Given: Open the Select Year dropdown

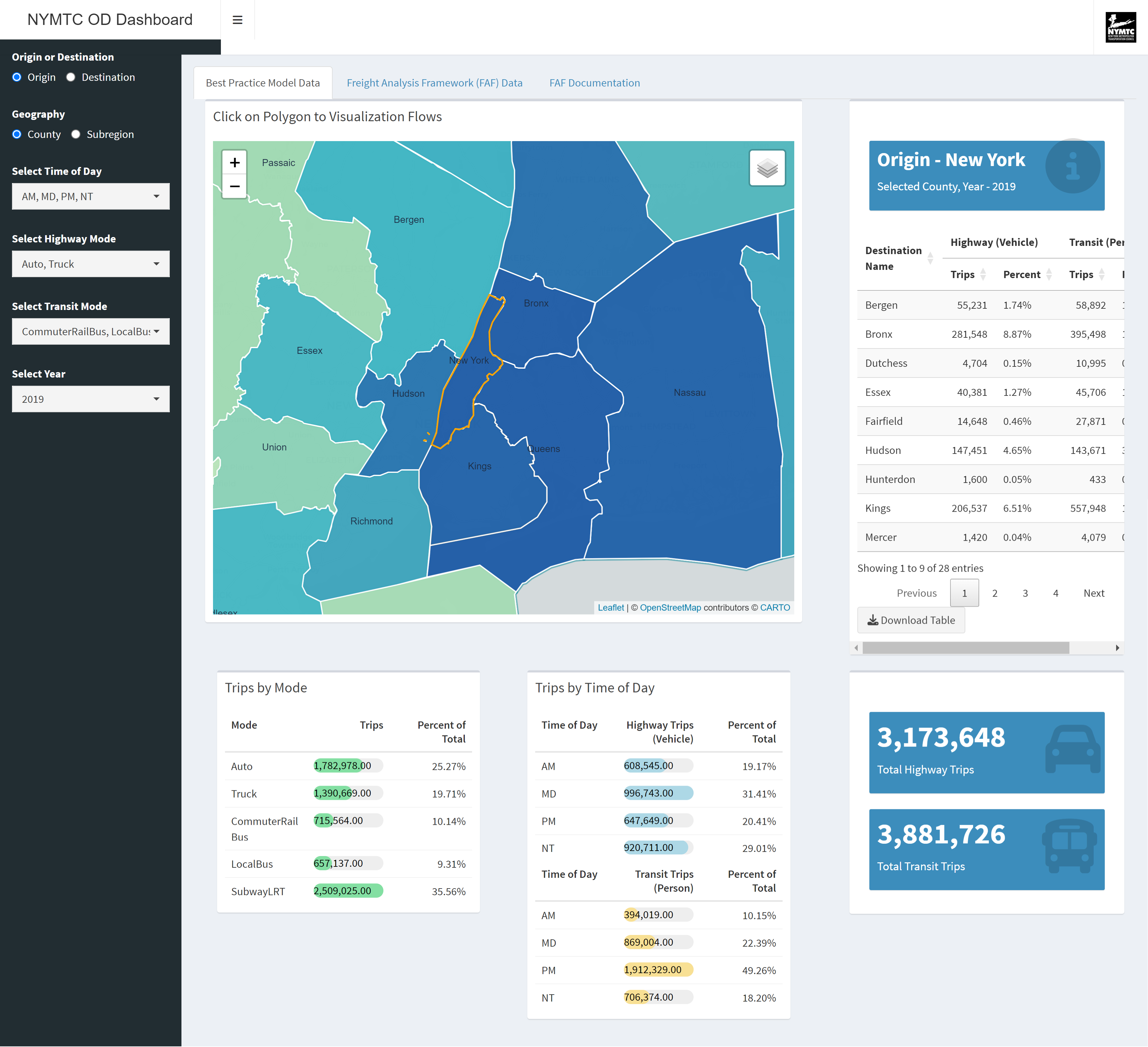Looking at the screenshot, I should (x=91, y=399).
